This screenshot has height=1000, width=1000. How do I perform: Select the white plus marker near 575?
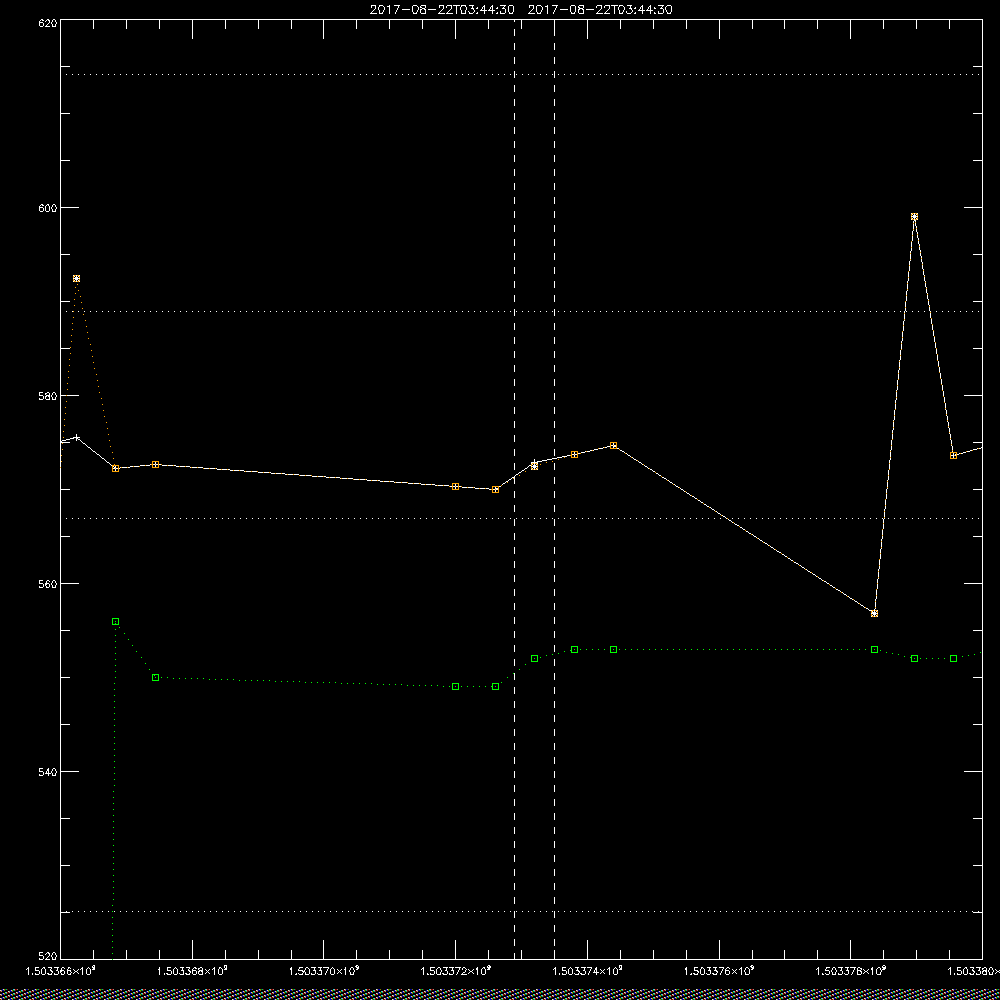coord(77,438)
